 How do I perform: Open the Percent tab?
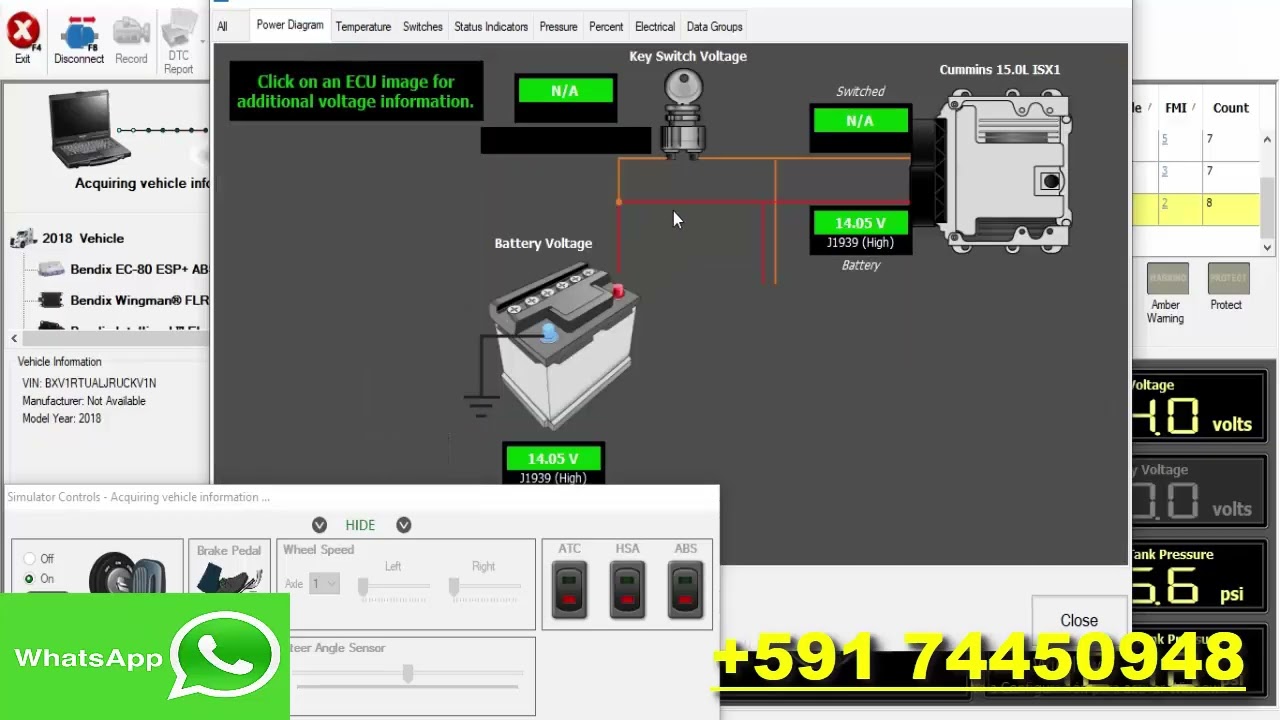click(x=606, y=27)
